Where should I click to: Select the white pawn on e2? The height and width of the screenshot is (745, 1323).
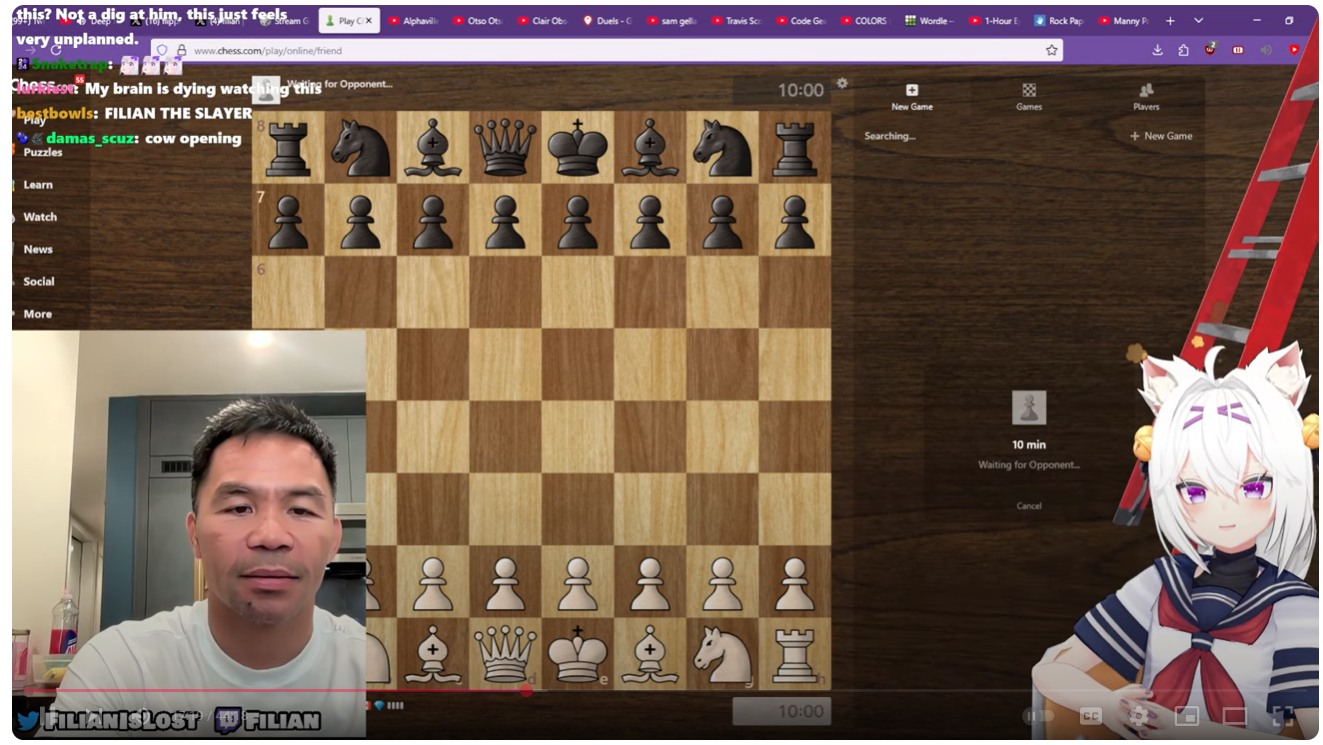[578, 582]
